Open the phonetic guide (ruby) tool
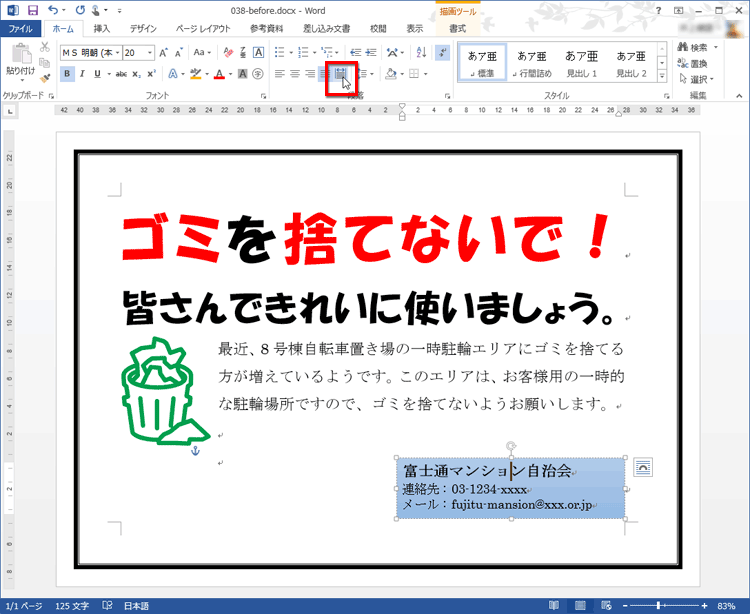Image resolution: width=750 pixels, height=614 pixels. click(243, 53)
